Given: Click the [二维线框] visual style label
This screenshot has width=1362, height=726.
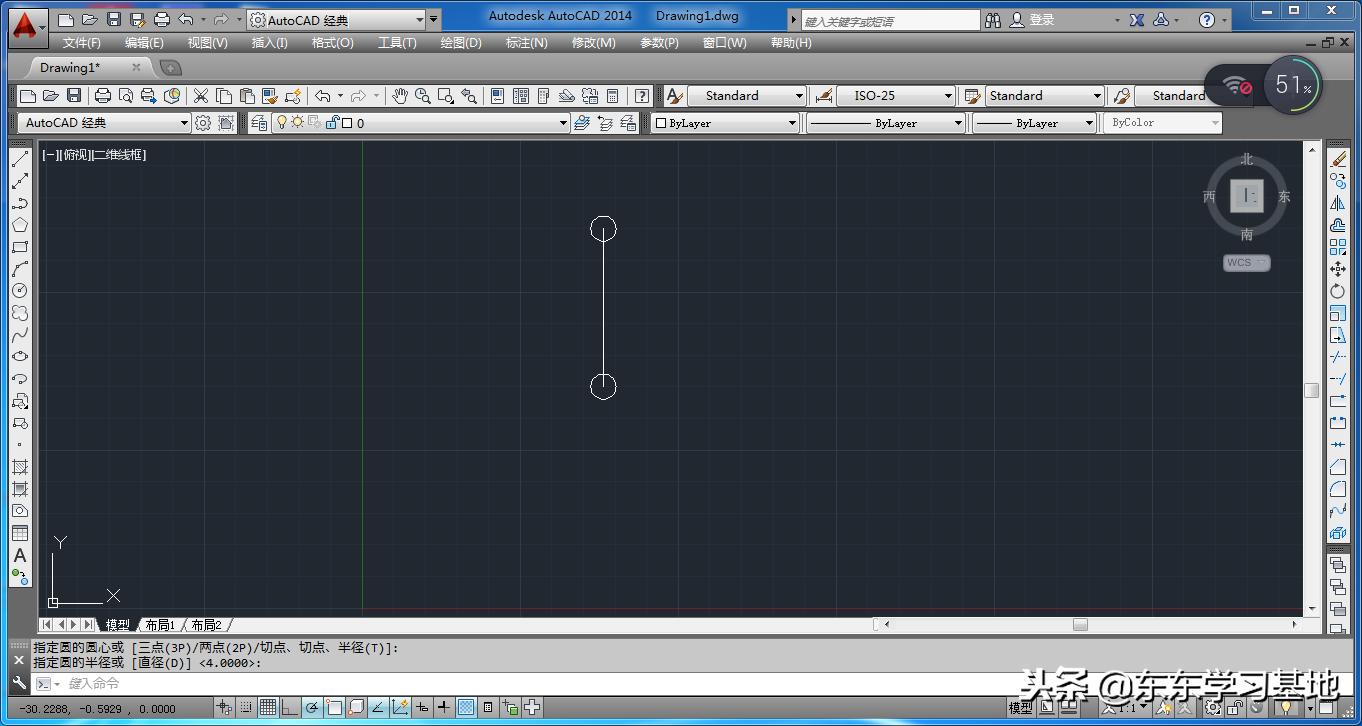Looking at the screenshot, I should tap(119, 155).
